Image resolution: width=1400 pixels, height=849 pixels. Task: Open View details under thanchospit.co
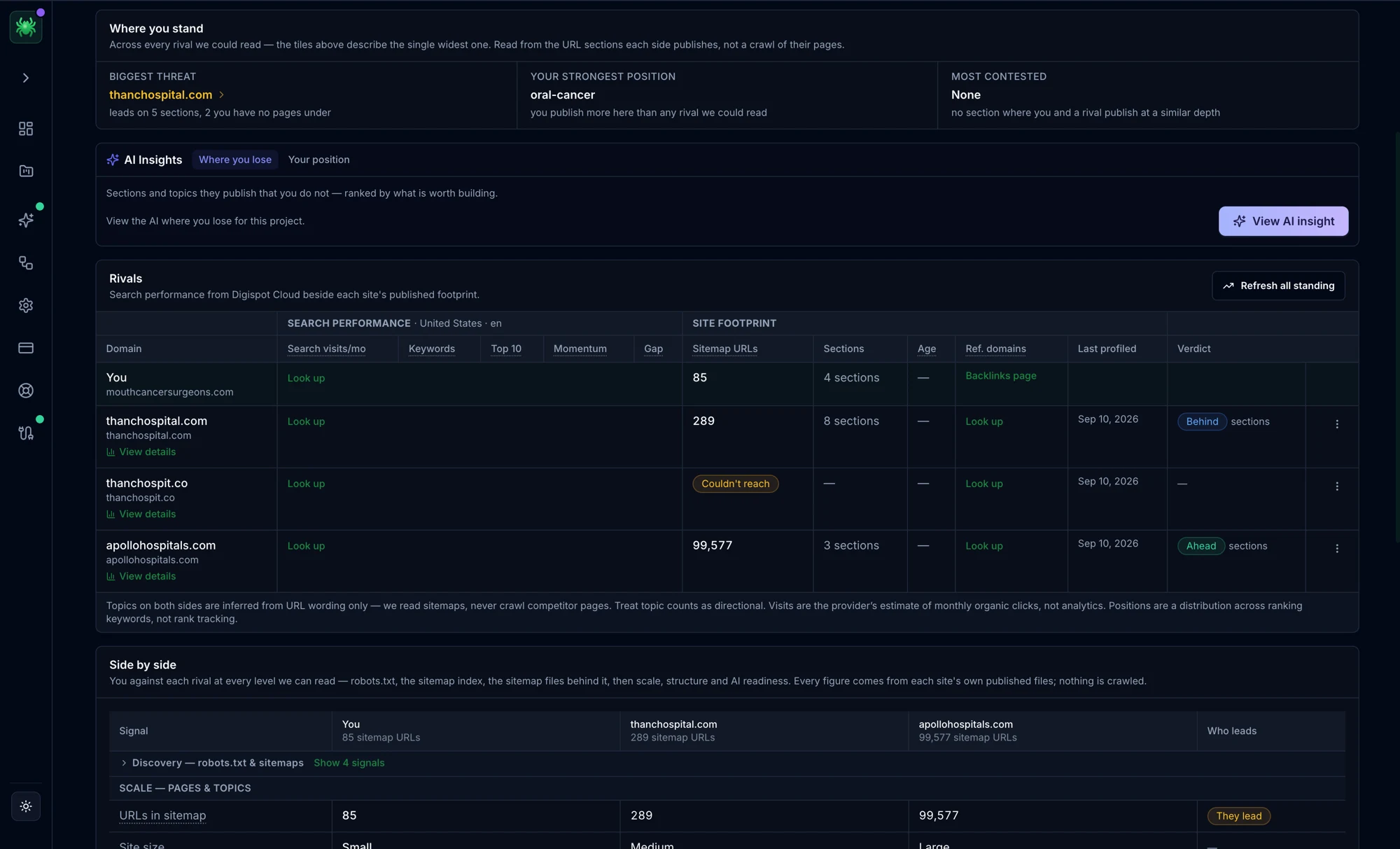point(141,514)
